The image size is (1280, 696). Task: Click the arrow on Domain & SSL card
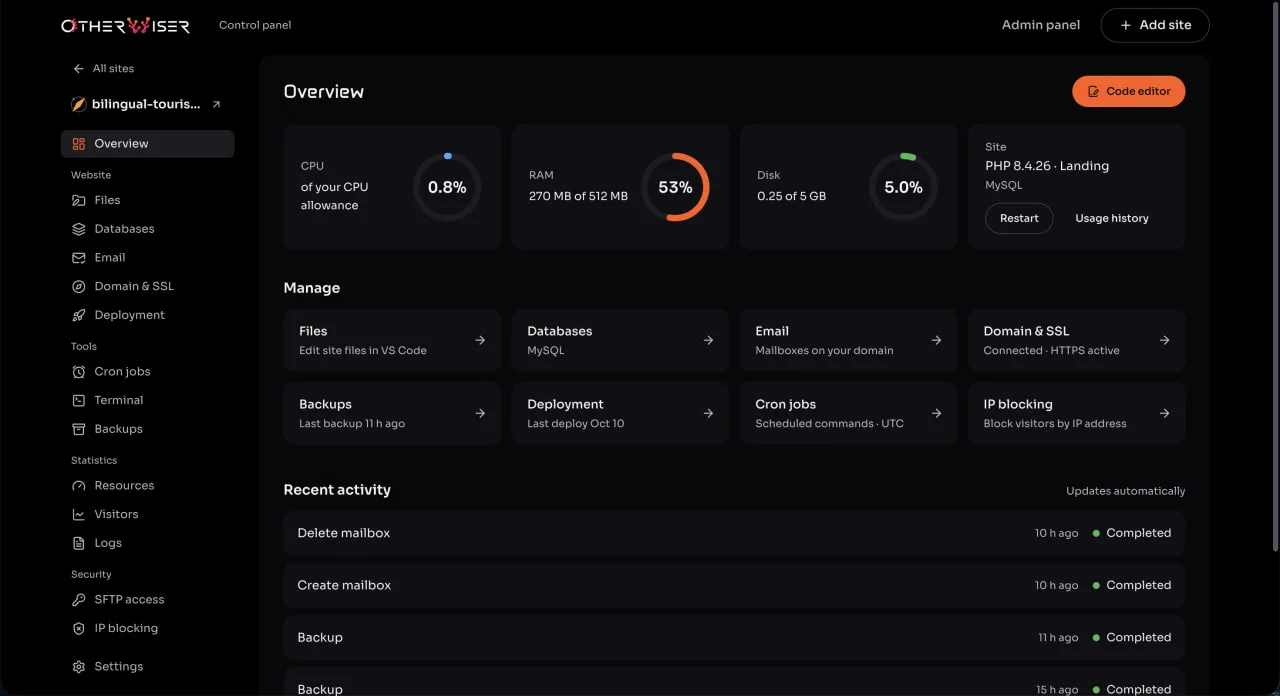pos(1164,340)
